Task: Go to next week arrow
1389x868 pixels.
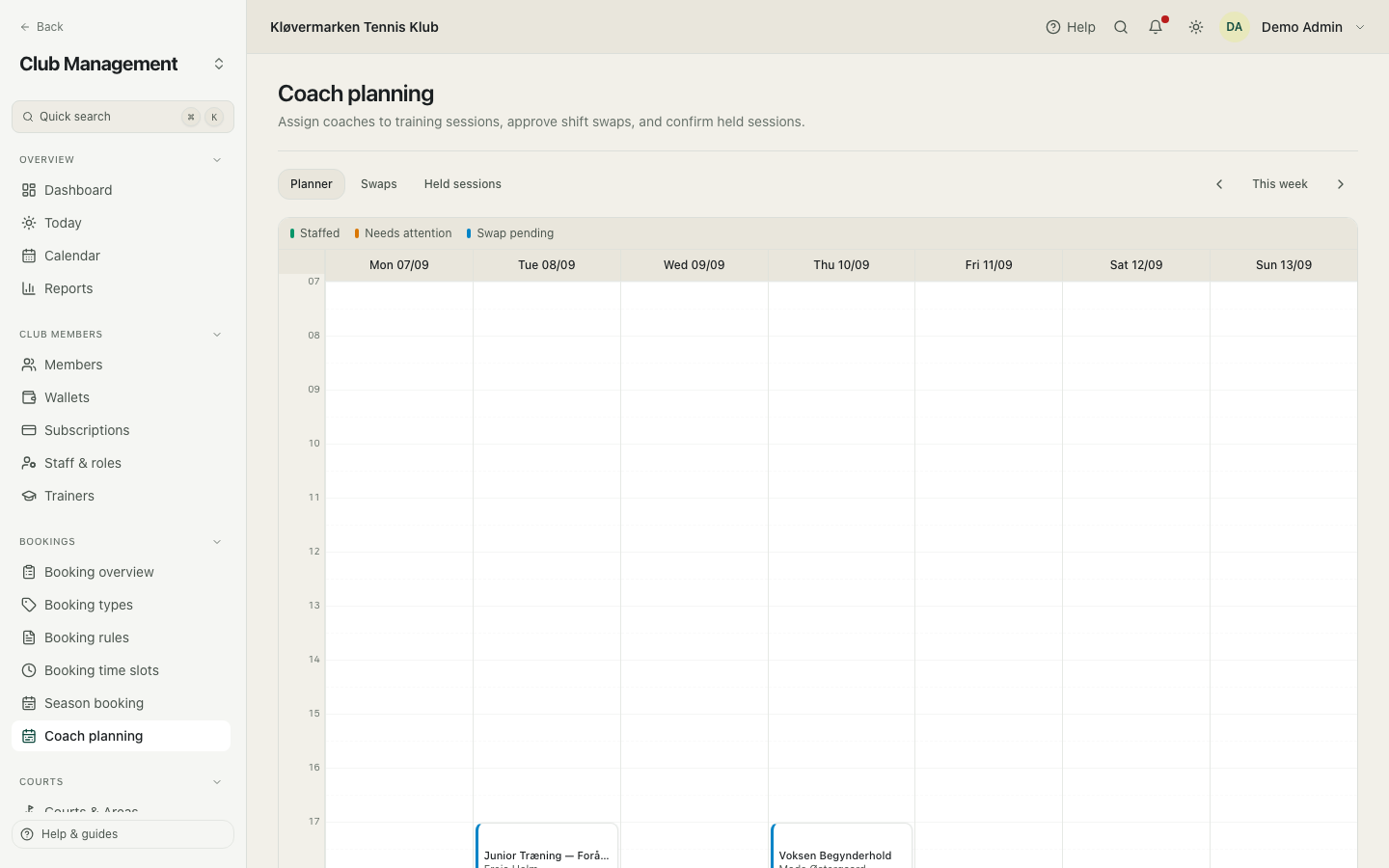Action: pyautogui.click(x=1340, y=184)
